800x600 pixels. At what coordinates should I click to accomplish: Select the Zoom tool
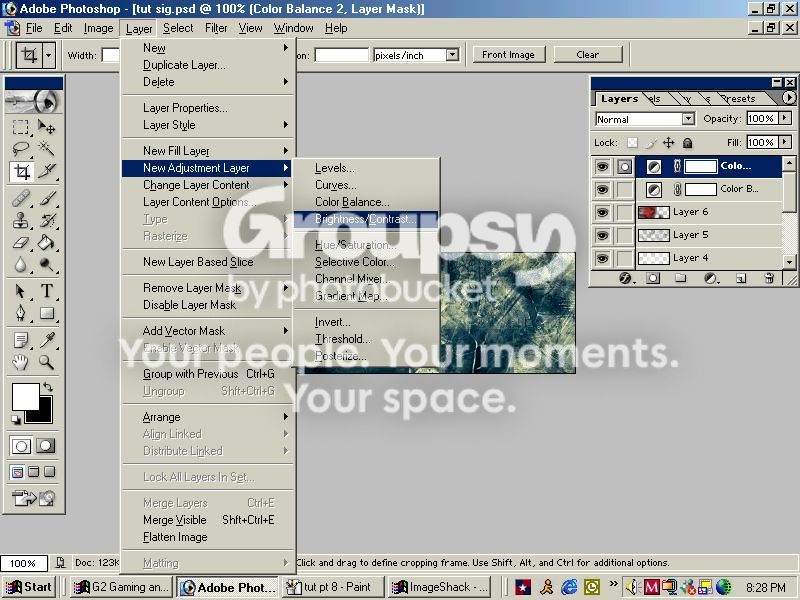click(46, 362)
